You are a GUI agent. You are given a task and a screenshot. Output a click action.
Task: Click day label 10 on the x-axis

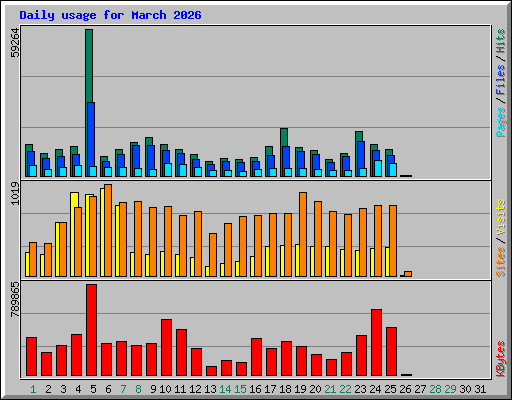pyautogui.click(x=165, y=389)
